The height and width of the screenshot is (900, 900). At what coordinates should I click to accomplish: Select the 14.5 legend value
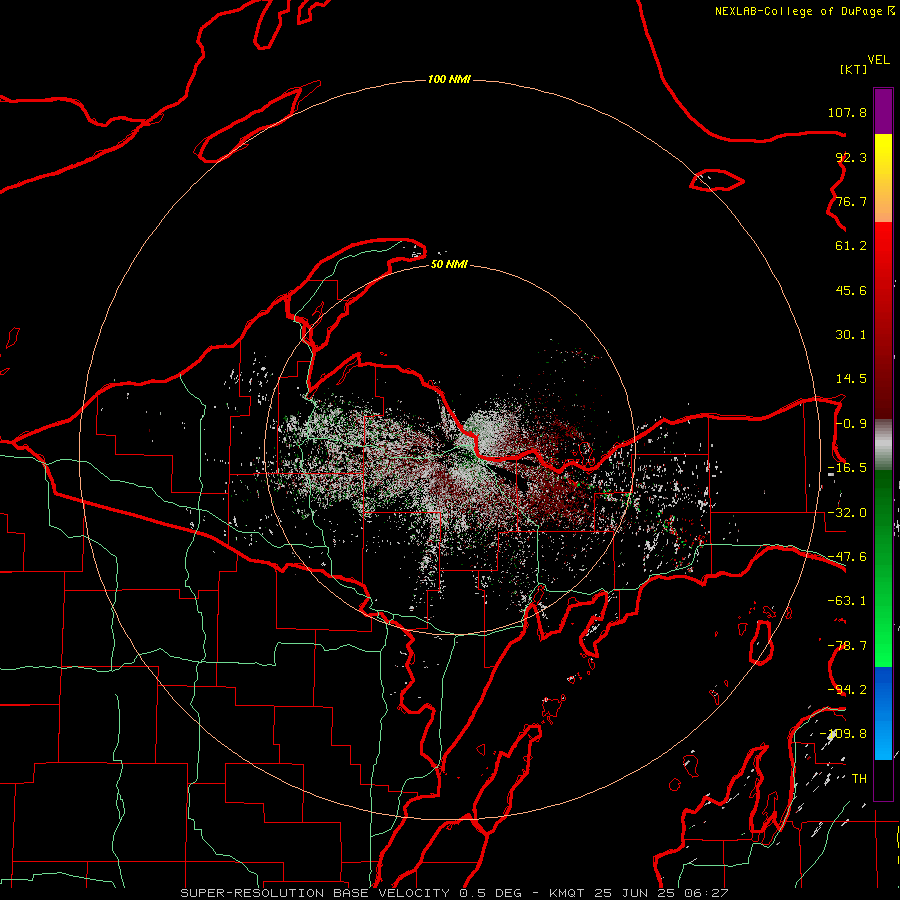(851, 379)
